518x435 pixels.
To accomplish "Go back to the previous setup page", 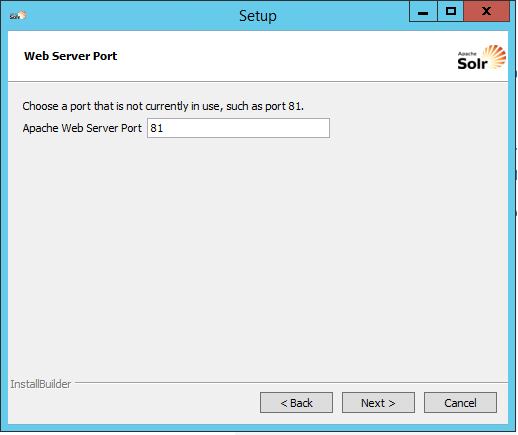I will [x=296, y=403].
